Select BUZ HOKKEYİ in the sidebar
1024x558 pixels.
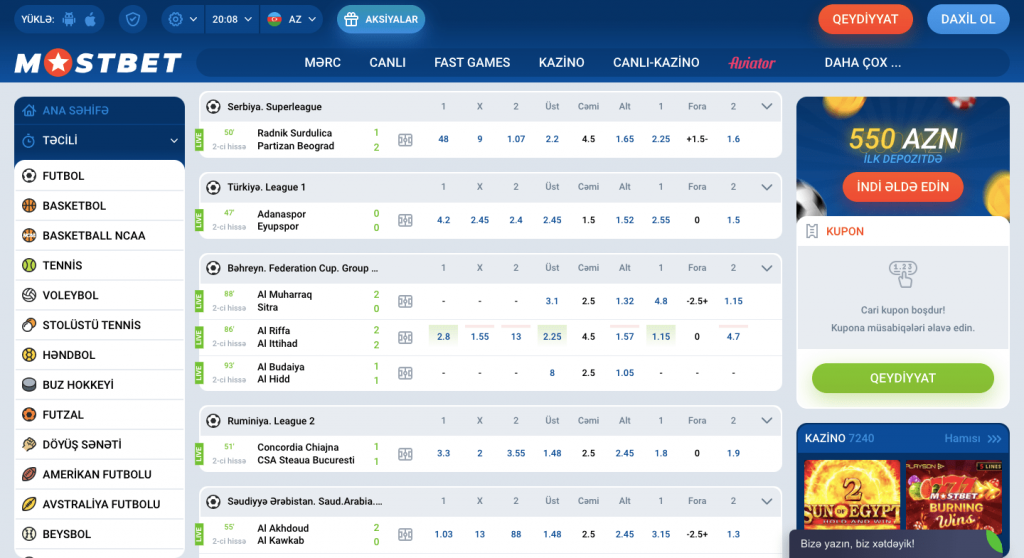click(x=99, y=385)
